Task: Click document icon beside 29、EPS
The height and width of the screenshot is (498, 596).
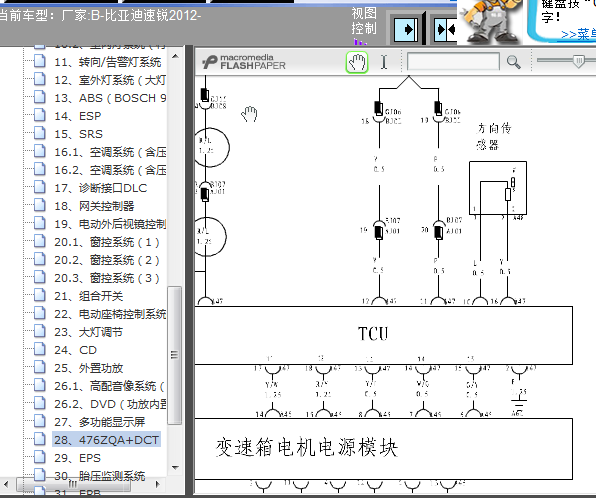Action: point(40,457)
